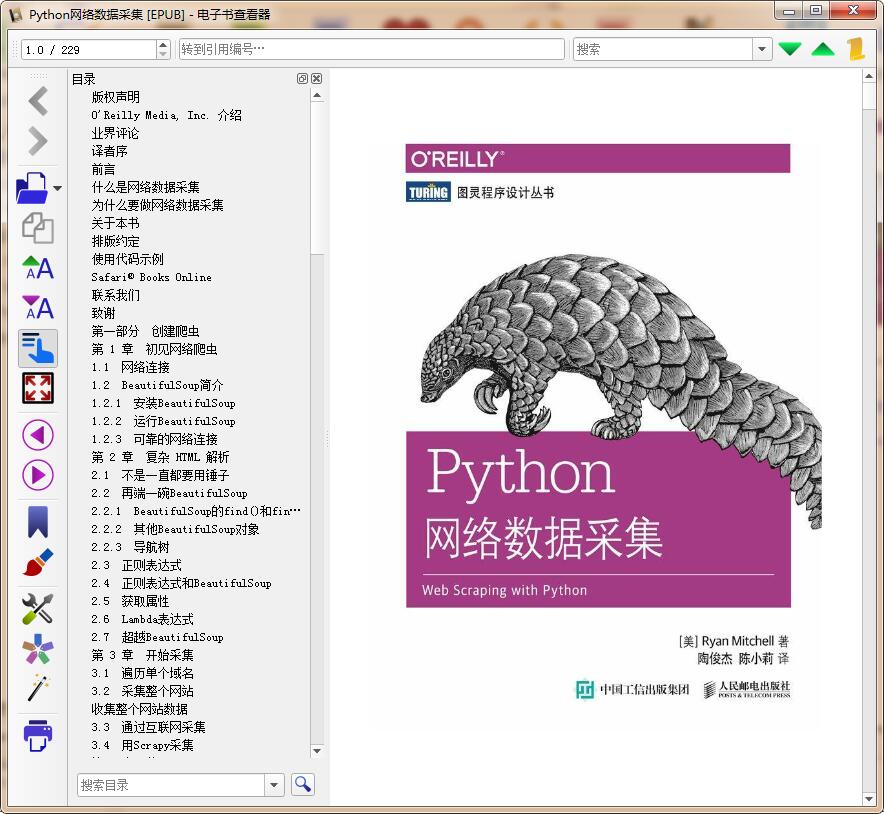884x814 pixels.
Task: Toggle the Table of Contents panel icon
Action: coord(38,348)
